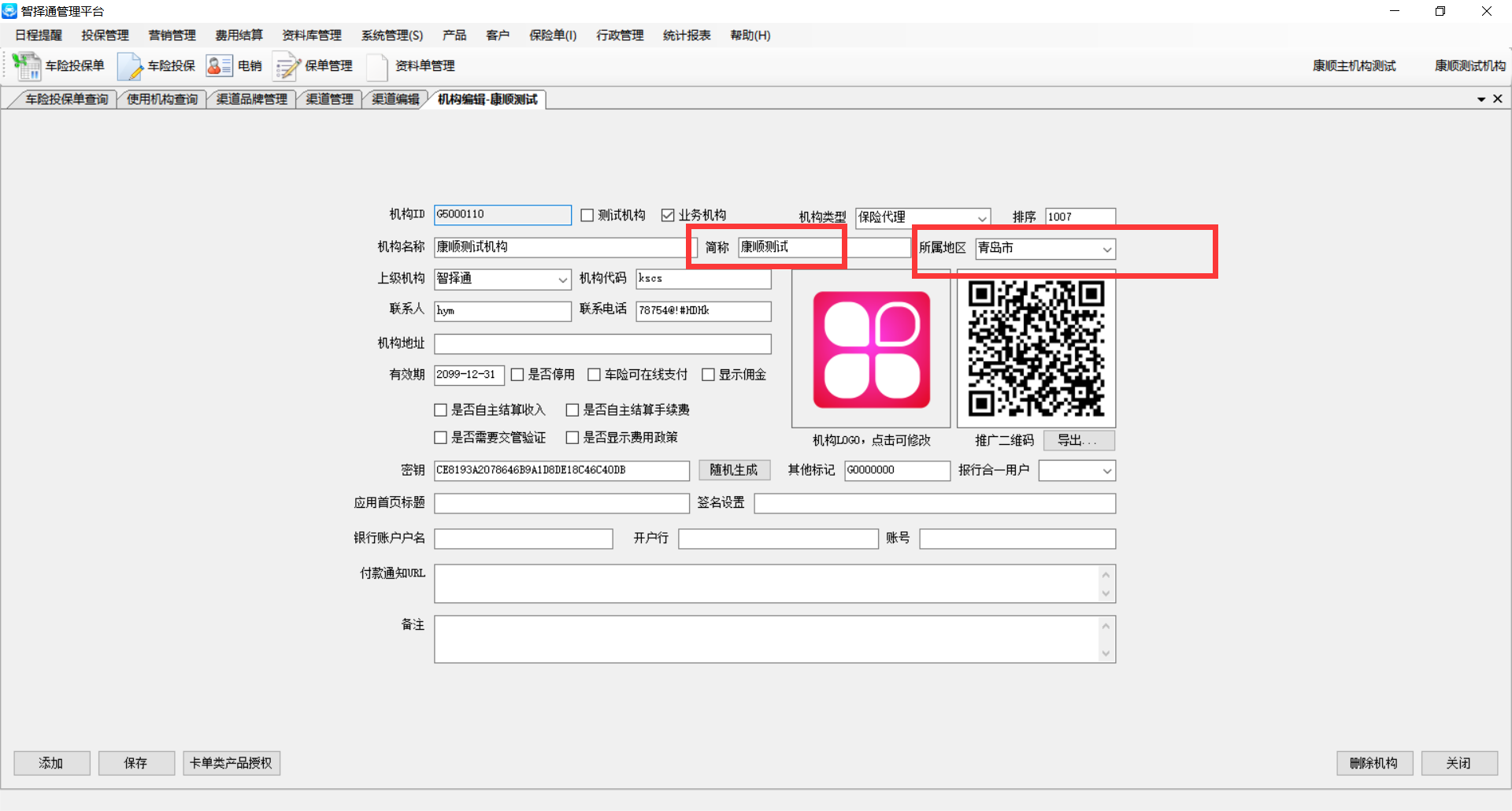
Task: Click the 保存 button
Action: click(136, 763)
